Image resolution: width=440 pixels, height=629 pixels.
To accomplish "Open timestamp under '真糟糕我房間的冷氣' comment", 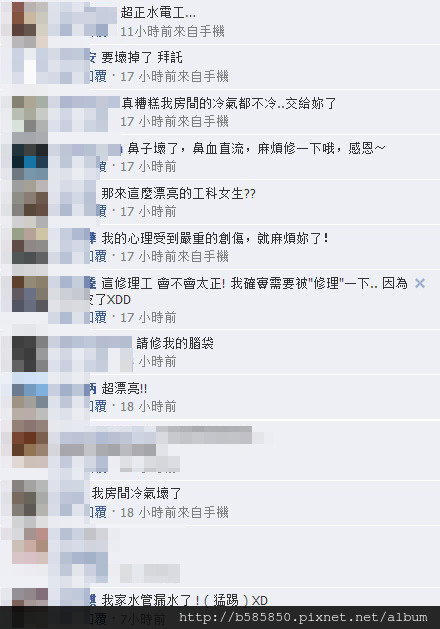I will (174, 121).
